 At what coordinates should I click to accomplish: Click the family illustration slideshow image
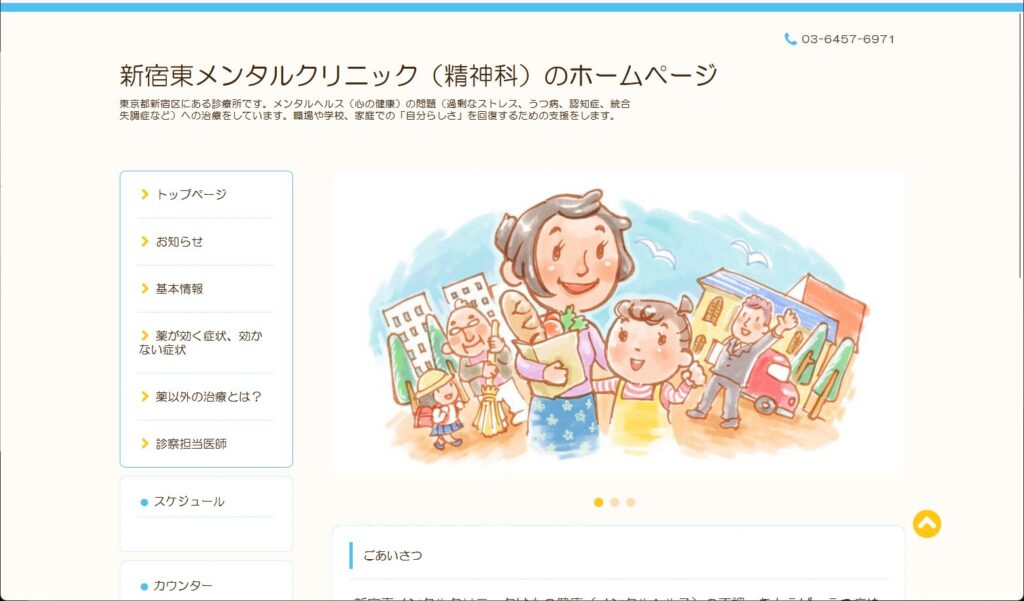[618, 321]
